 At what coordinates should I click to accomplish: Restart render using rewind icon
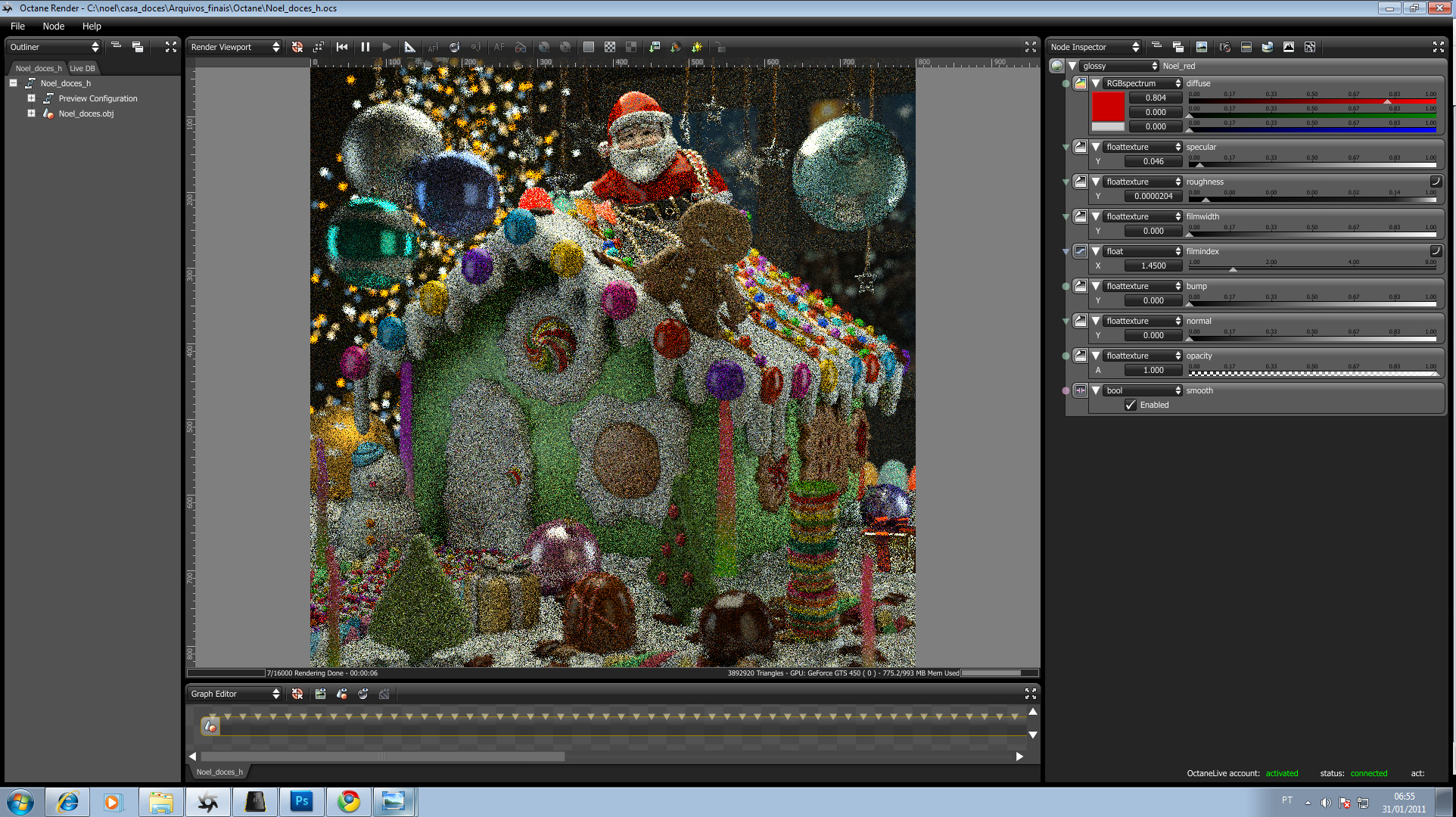(342, 47)
